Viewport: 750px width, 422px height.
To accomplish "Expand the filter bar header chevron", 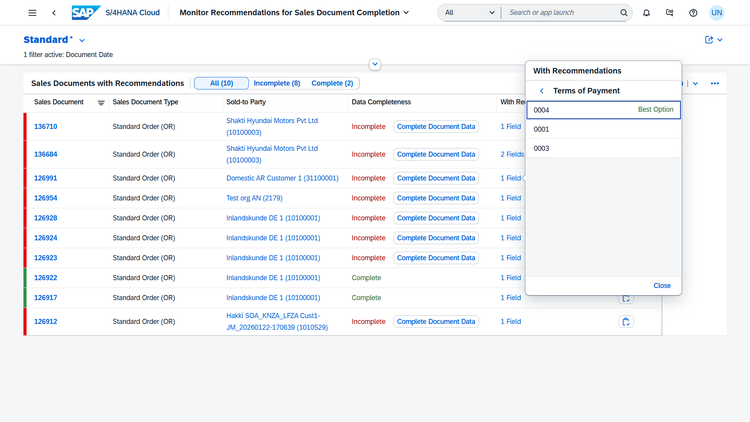I will 375,64.
